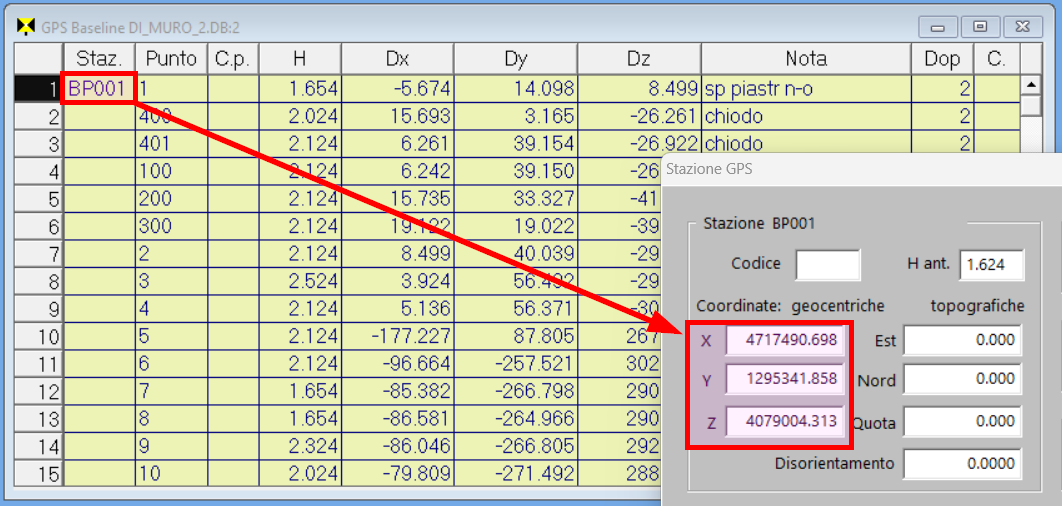Click the Nord topographic coordinate field

(964, 380)
